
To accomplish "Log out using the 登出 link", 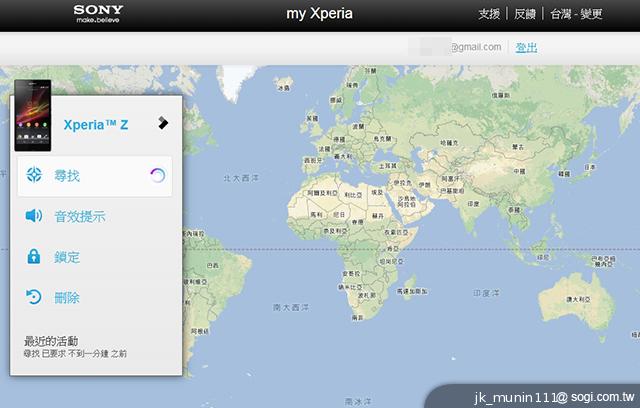I will pos(526,47).
